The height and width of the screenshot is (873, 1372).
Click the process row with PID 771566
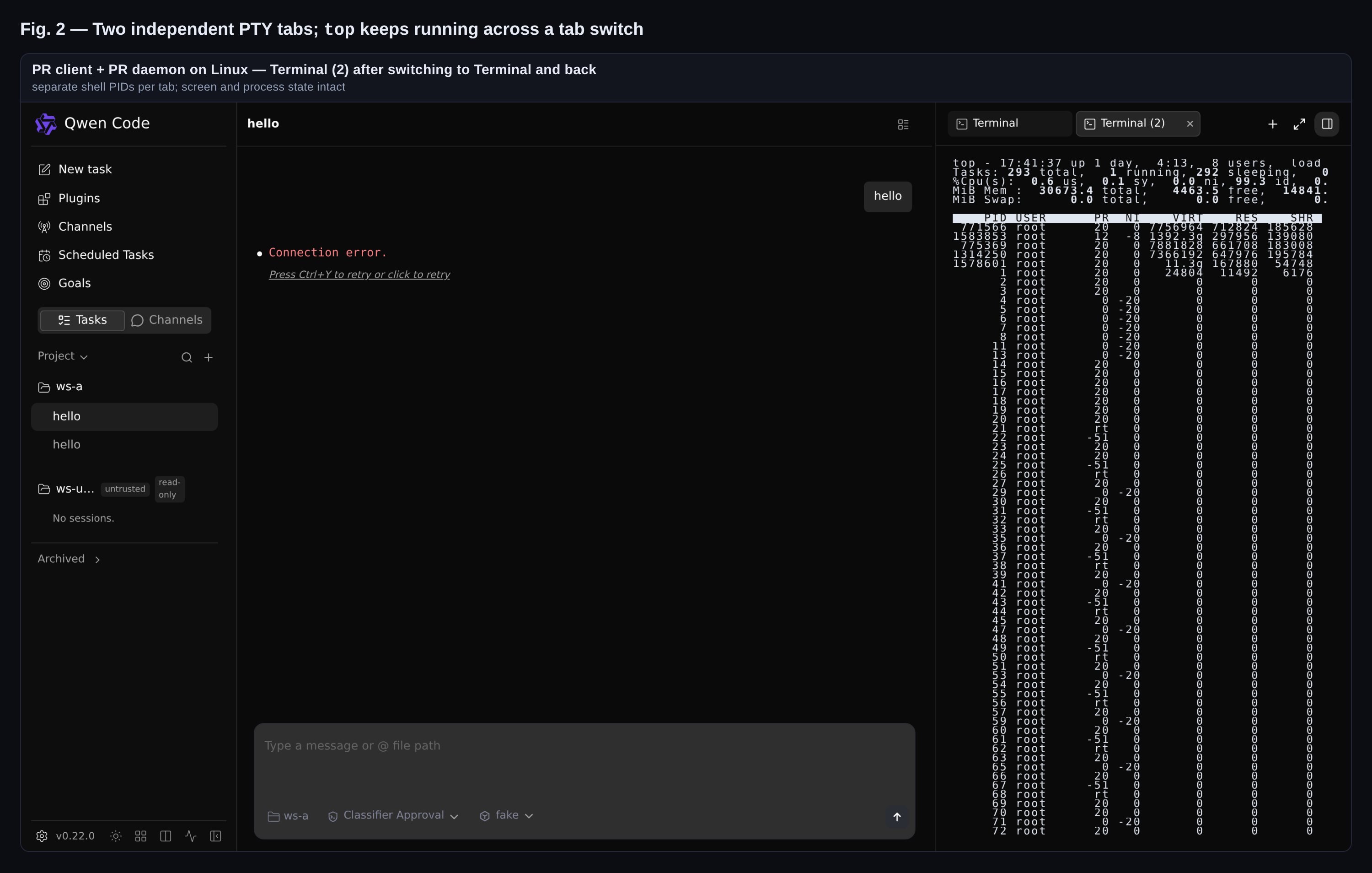click(1136, 227)
